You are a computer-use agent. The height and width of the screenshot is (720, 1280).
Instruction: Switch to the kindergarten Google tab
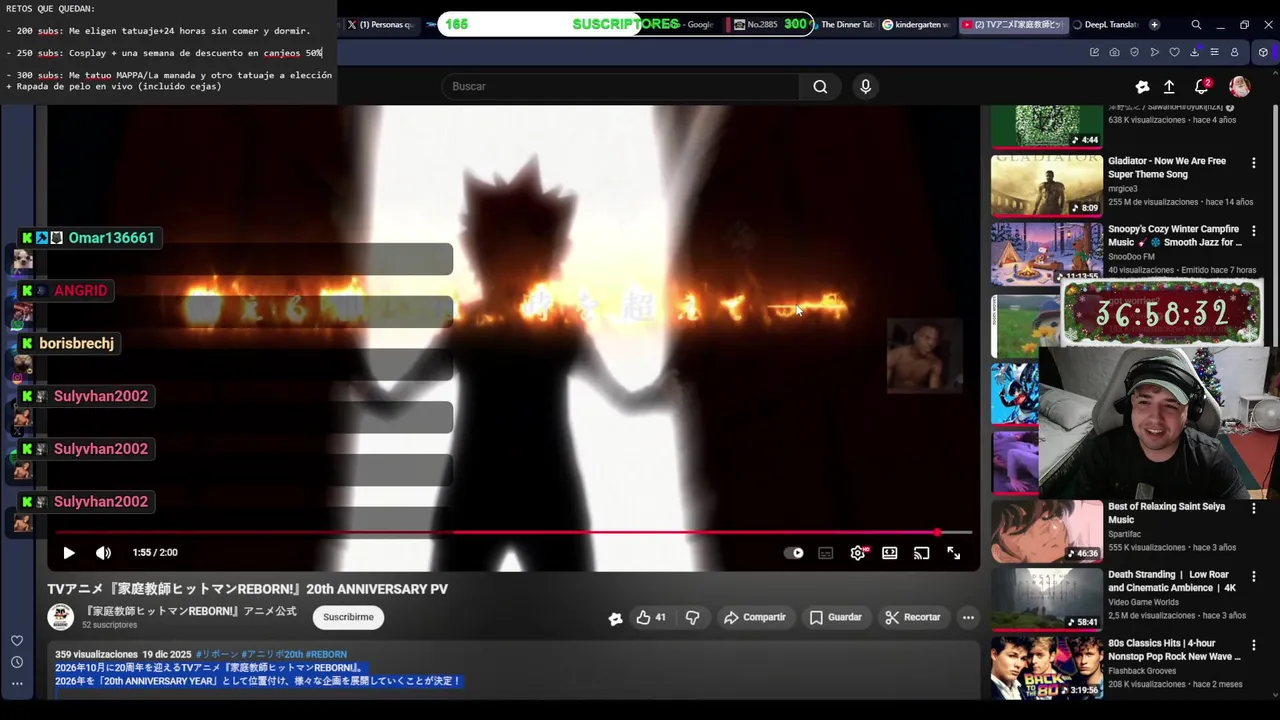tap(917, 24)
